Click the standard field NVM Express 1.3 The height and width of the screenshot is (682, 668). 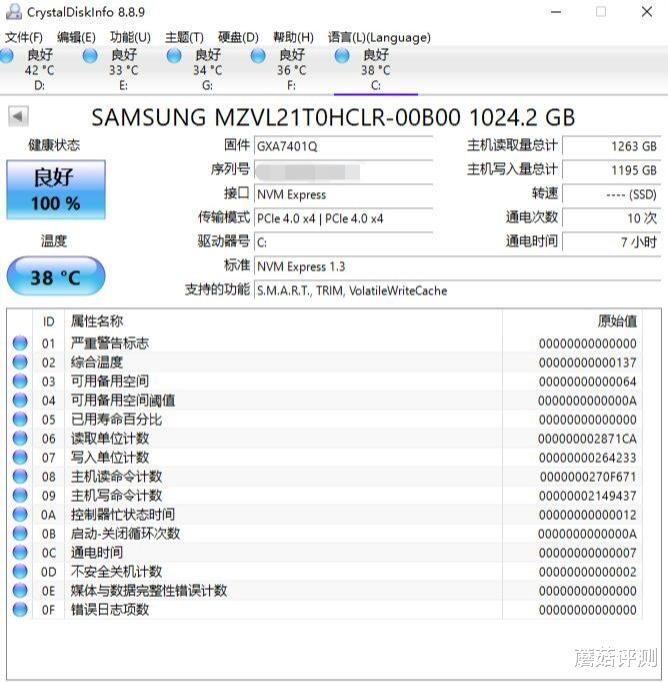click(458, 266)
